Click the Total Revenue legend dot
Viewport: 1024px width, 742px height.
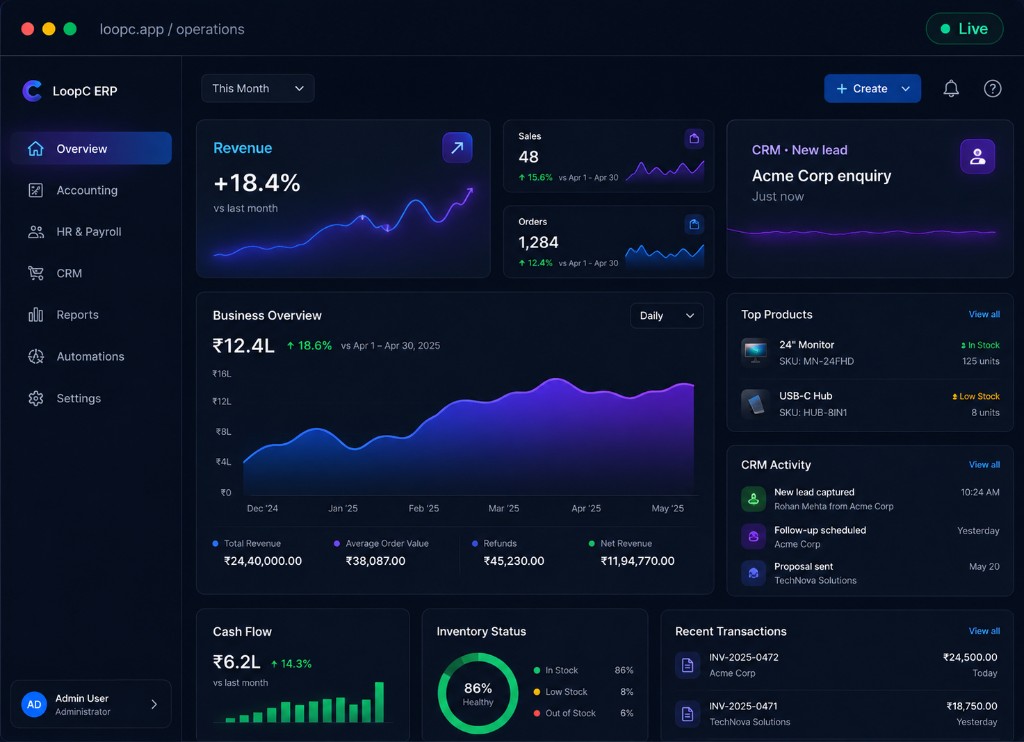(x=216, y=543)
